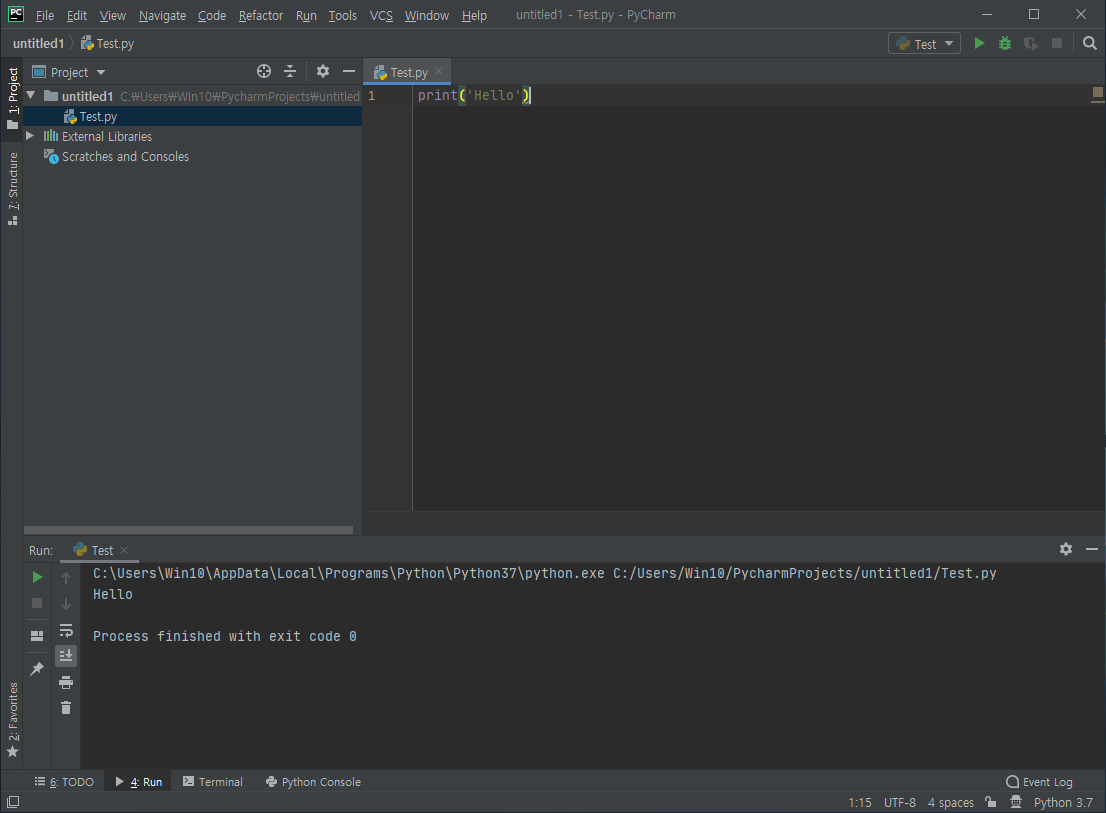Close the Test tab in Run panel
The image size is (1106, 813).
(x=124, y=549)
